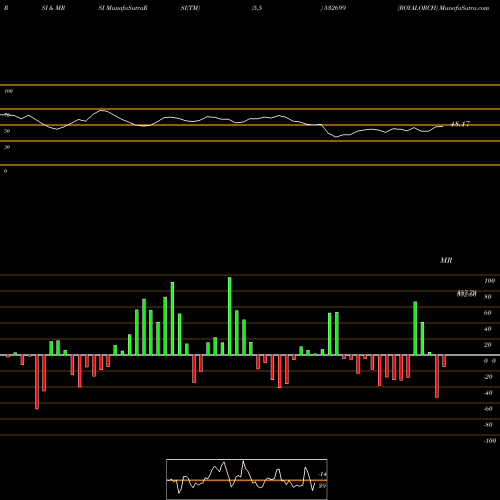Click the 100 label on the RSI axis

pyautogui.click(x=8, y=91)
